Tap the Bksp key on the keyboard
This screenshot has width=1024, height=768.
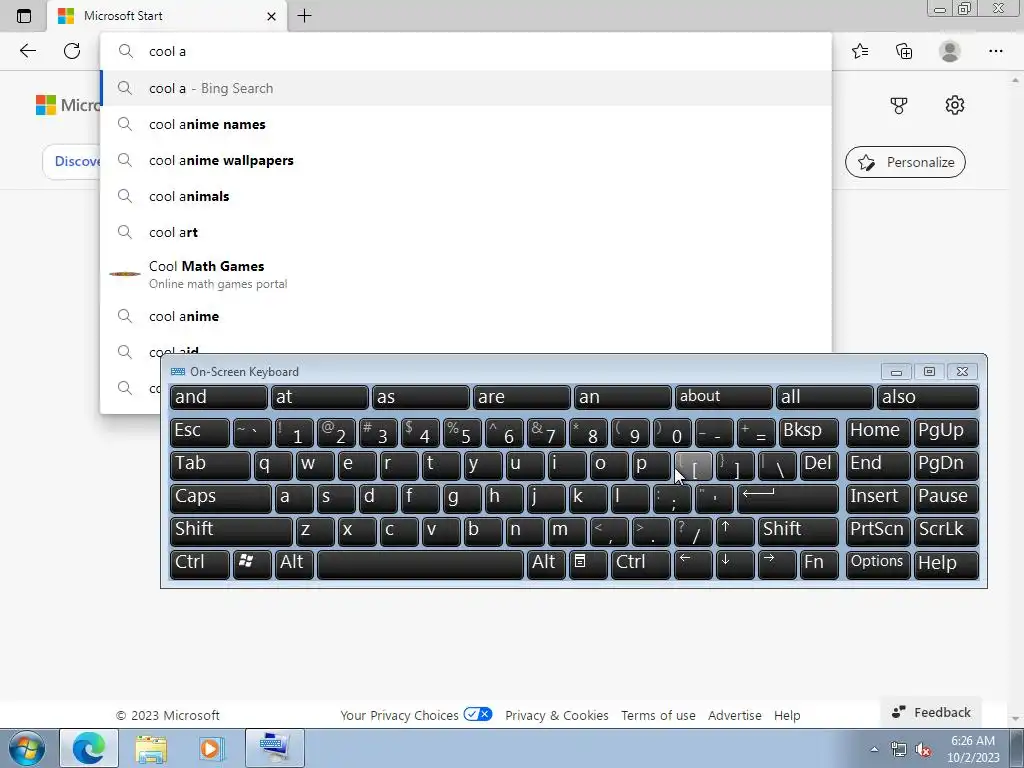[x=808, y=432]
